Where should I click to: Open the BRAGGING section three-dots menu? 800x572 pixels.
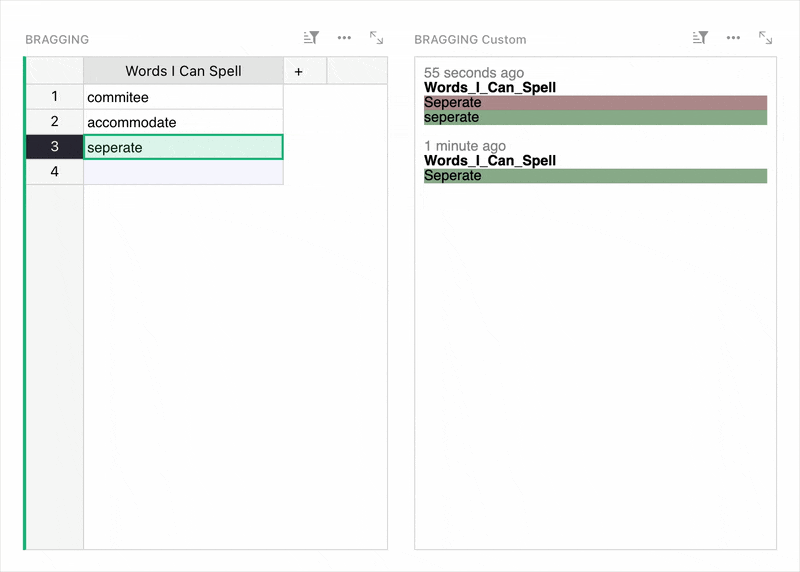point(344,38)
